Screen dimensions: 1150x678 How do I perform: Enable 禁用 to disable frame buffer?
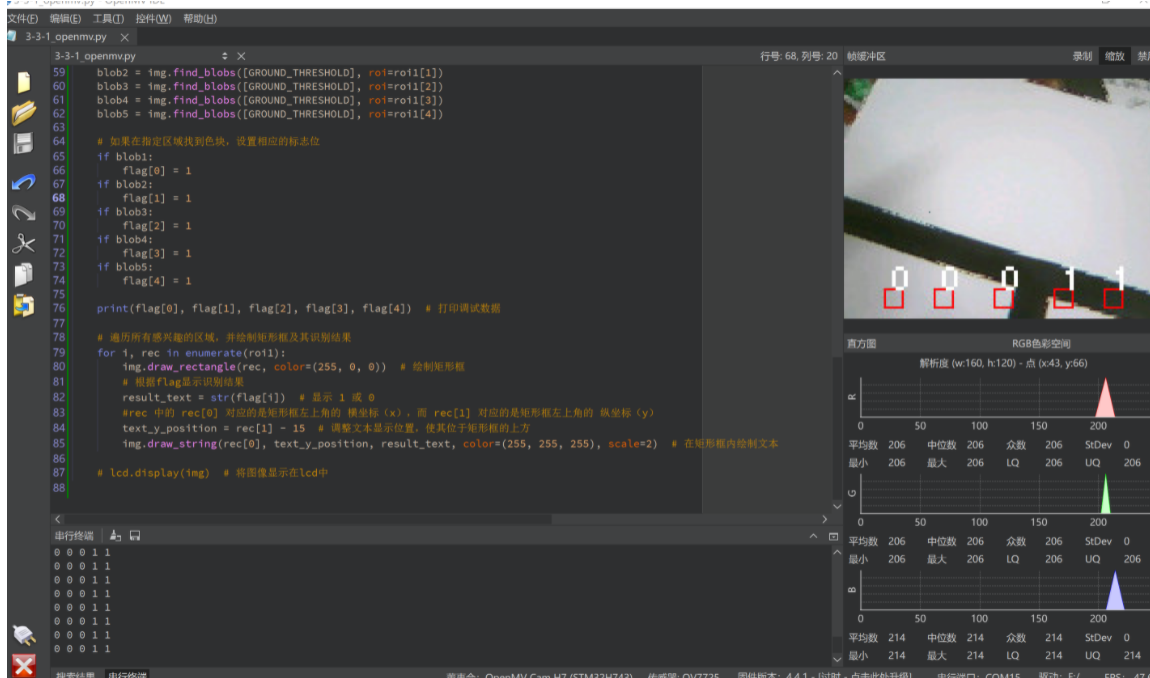tap(1142, 56)
